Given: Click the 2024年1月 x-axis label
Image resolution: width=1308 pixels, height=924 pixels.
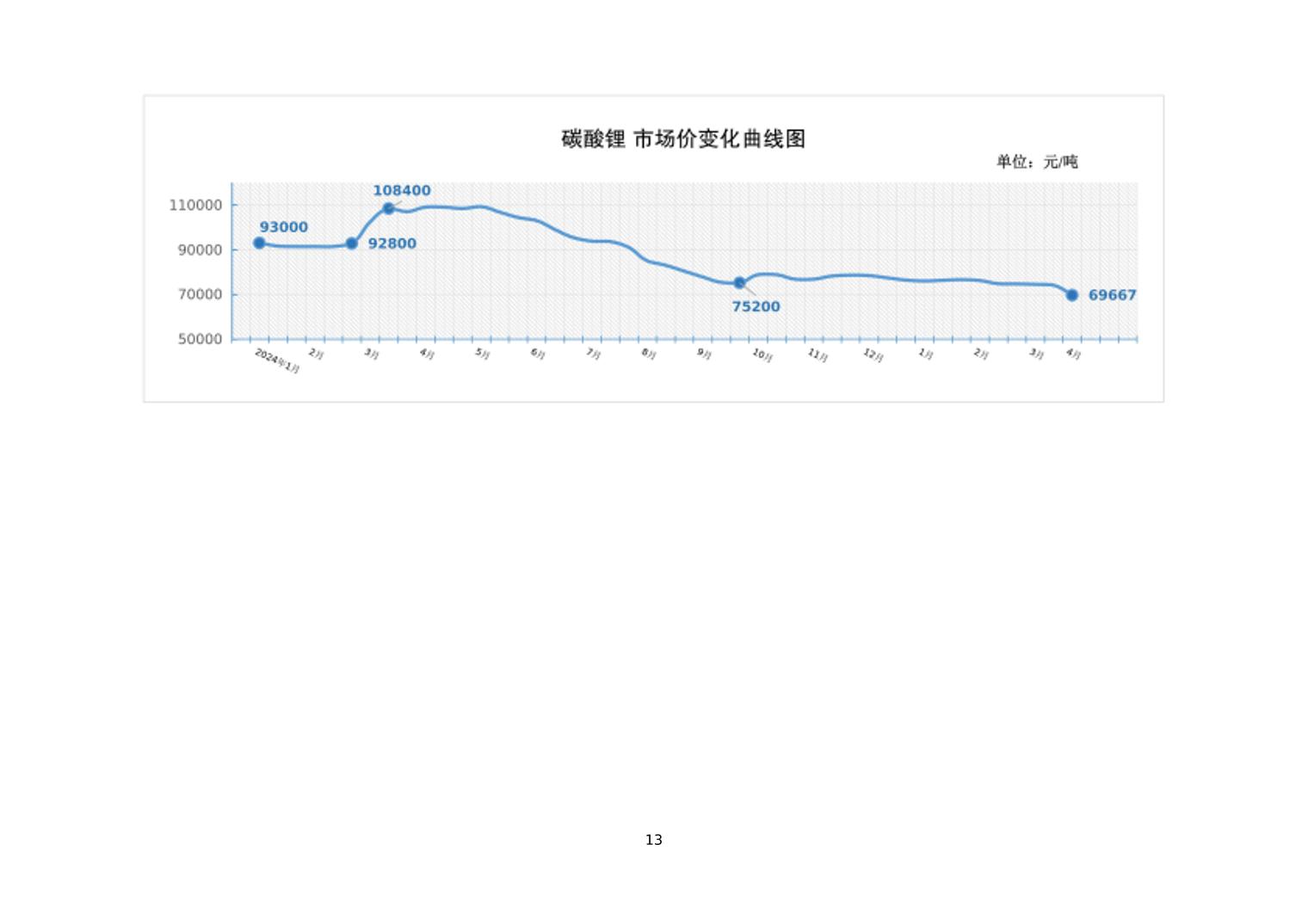Looking at the screenshot, I should pyautogui.click(x=277, y=360).
